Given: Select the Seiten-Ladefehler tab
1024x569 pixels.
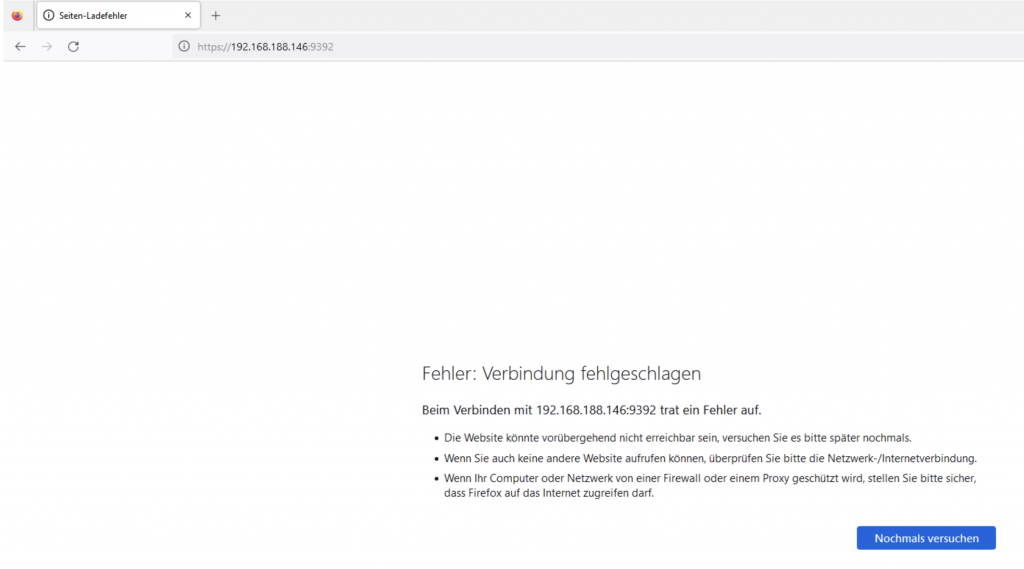Looking at the screenshot, I should click(110, 16).
